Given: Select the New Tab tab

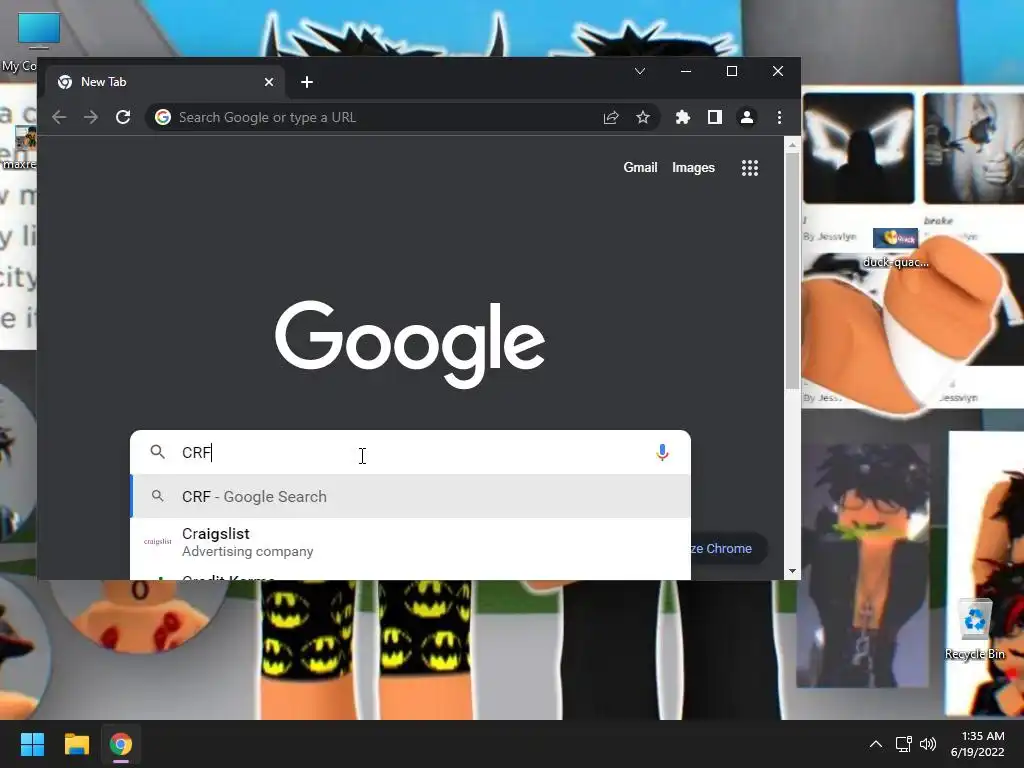Looking at the screenshot, I should pos(166,82).
